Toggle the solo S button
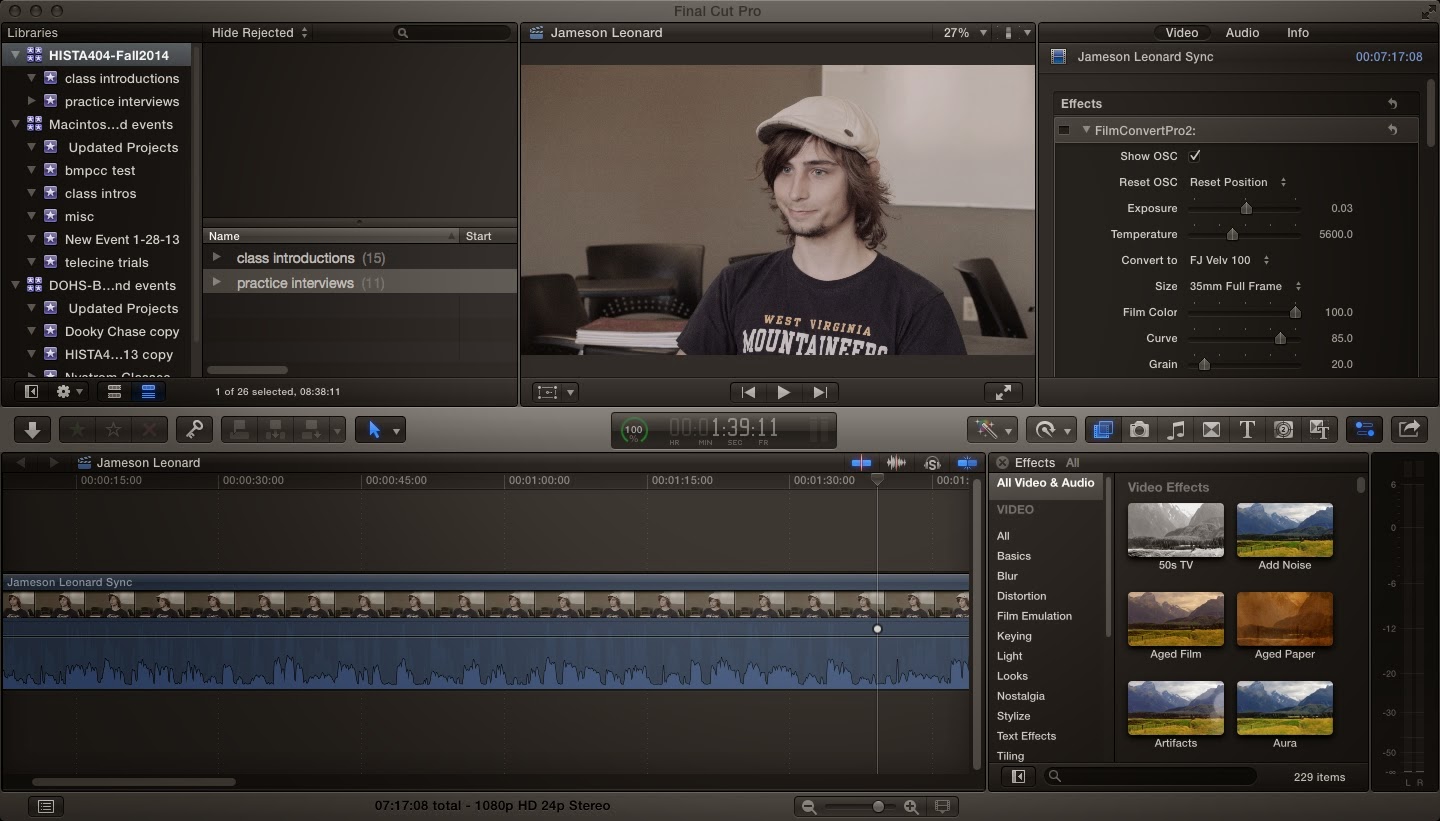Viewport: 1440px width, 821px height. [x=932, y=463]
